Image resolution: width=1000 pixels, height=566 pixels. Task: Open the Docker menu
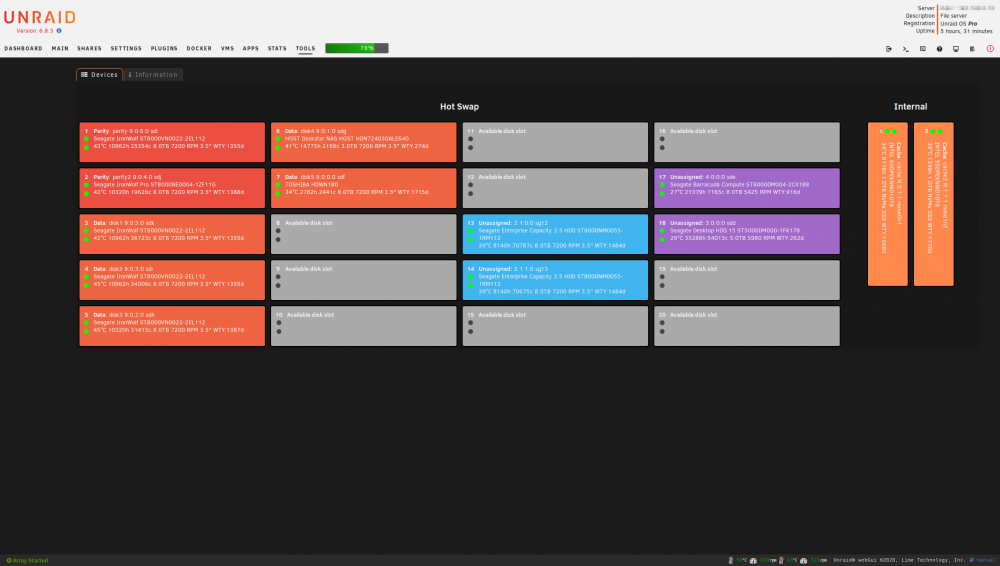[199, 48]
